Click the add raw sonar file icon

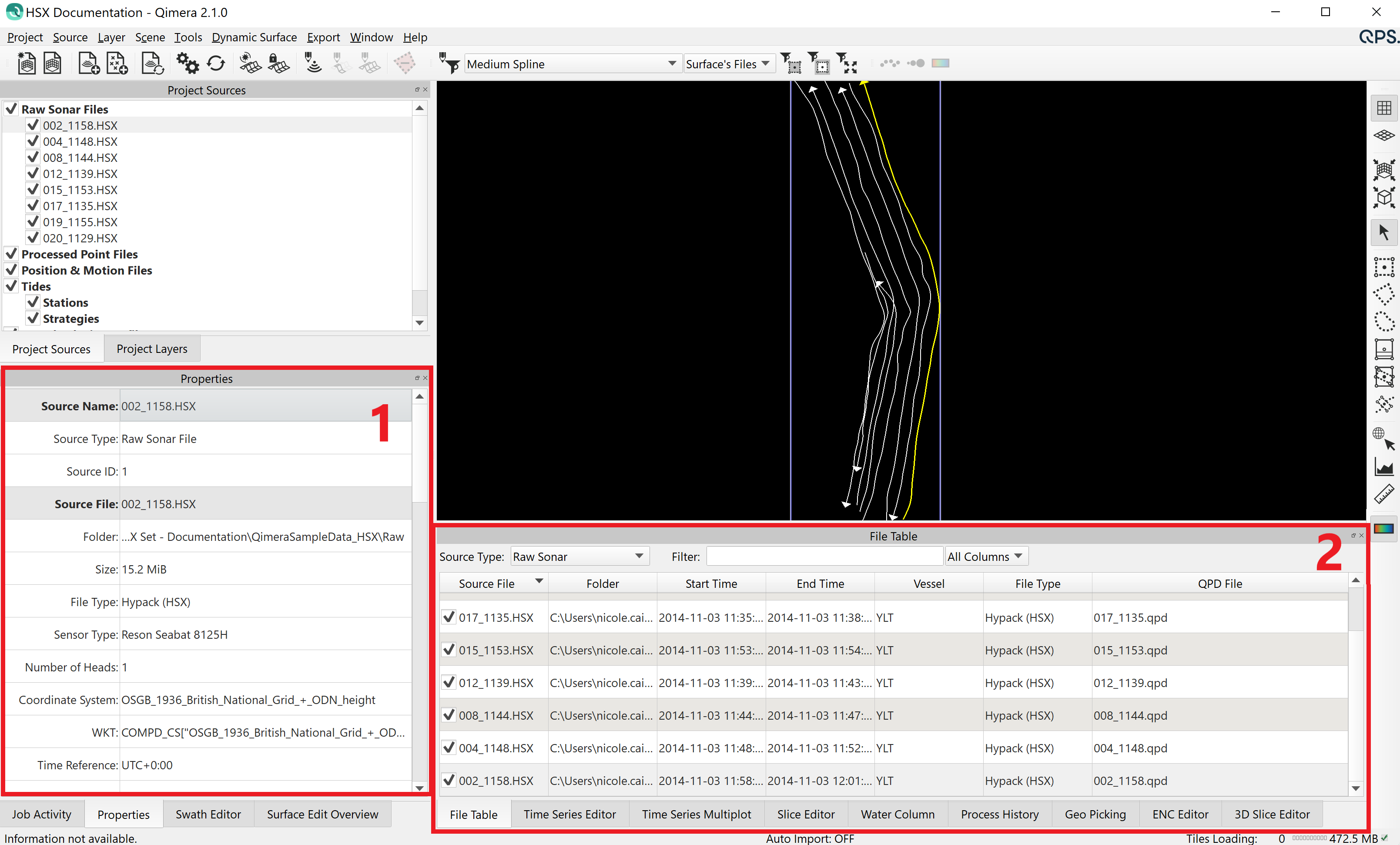[x=89, y=64]
